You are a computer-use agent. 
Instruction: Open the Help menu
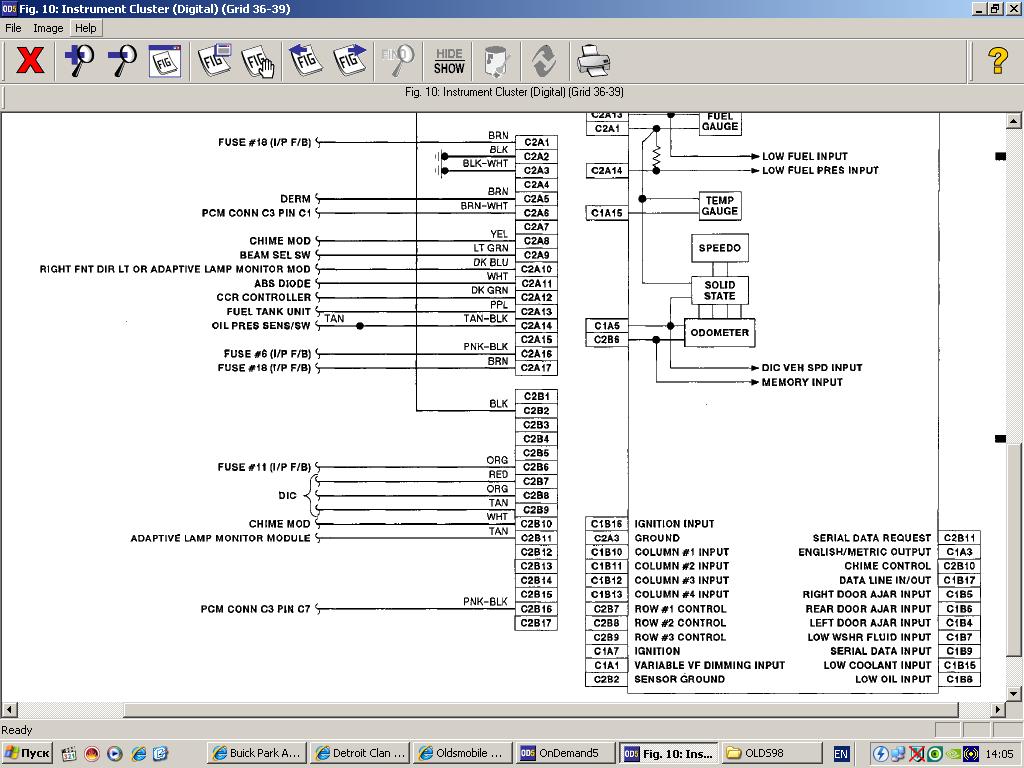pos(86,28)
